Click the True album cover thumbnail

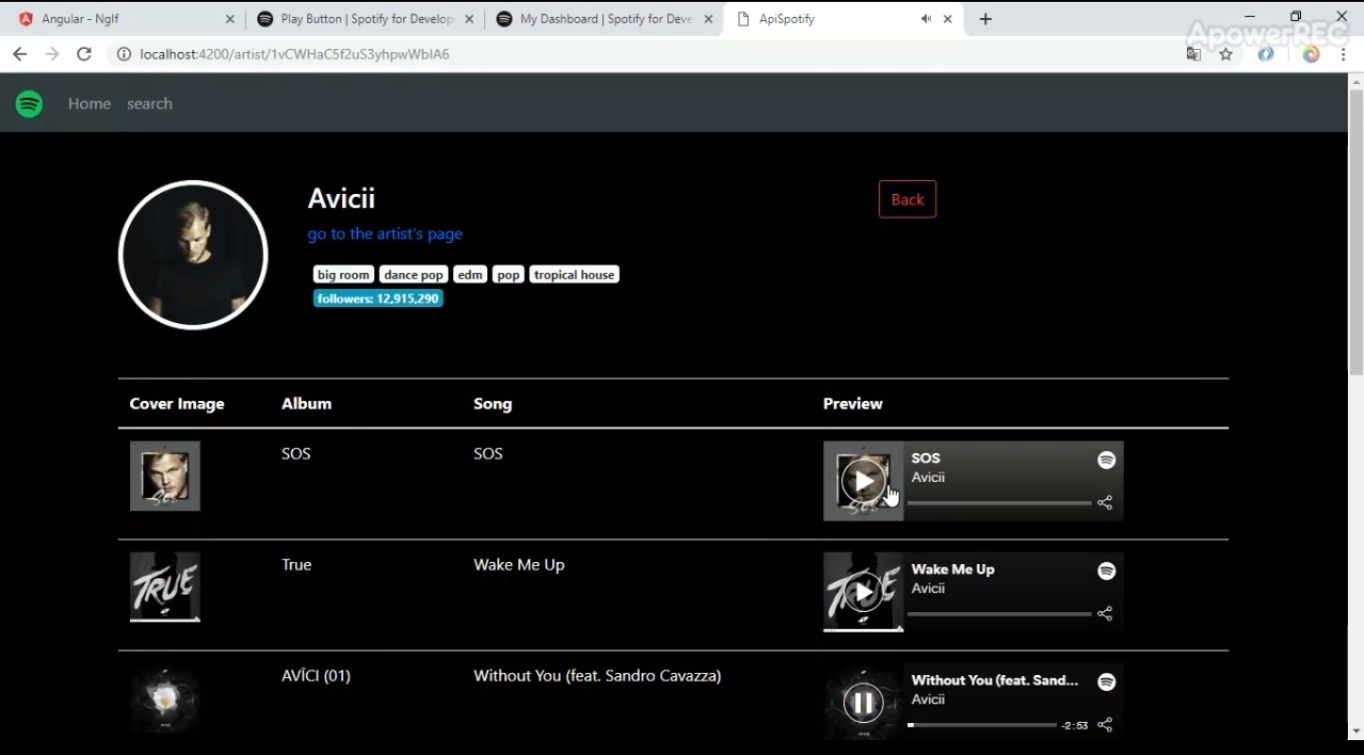pyautogui.click(x=164, y=587)
